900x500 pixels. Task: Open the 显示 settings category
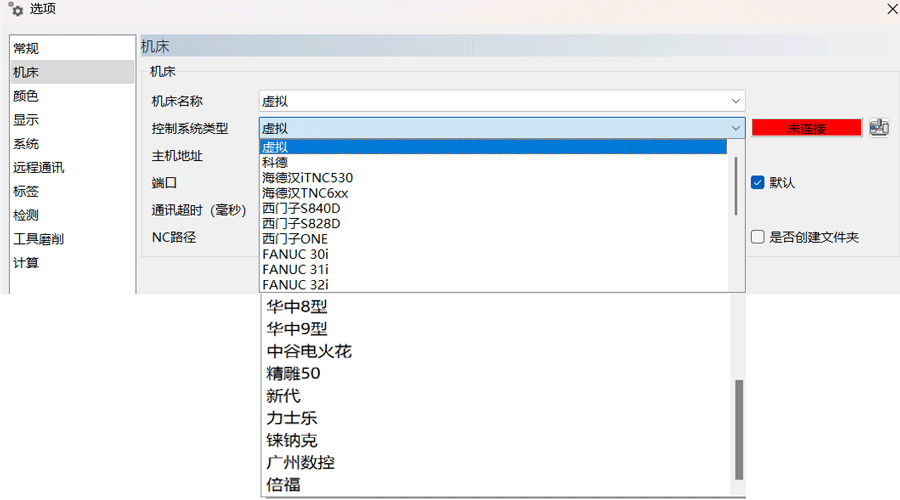72,120
